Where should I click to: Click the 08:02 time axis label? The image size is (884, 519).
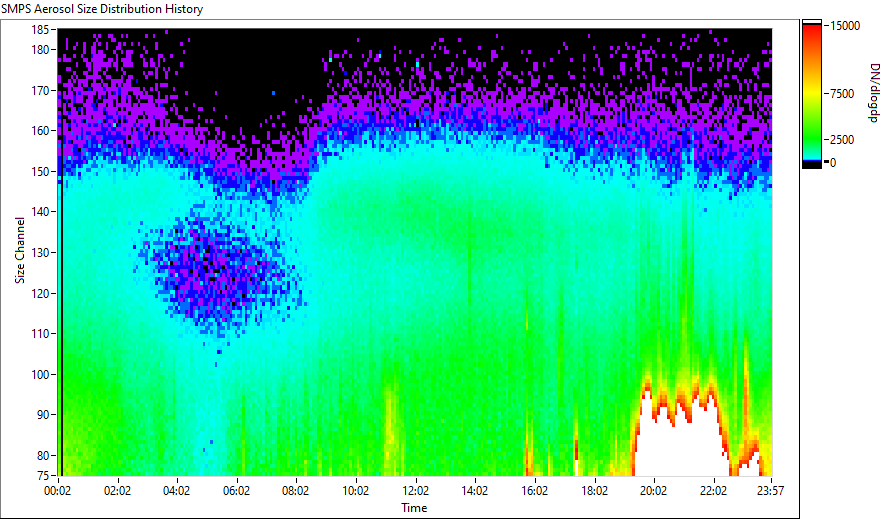click(295, 491)
